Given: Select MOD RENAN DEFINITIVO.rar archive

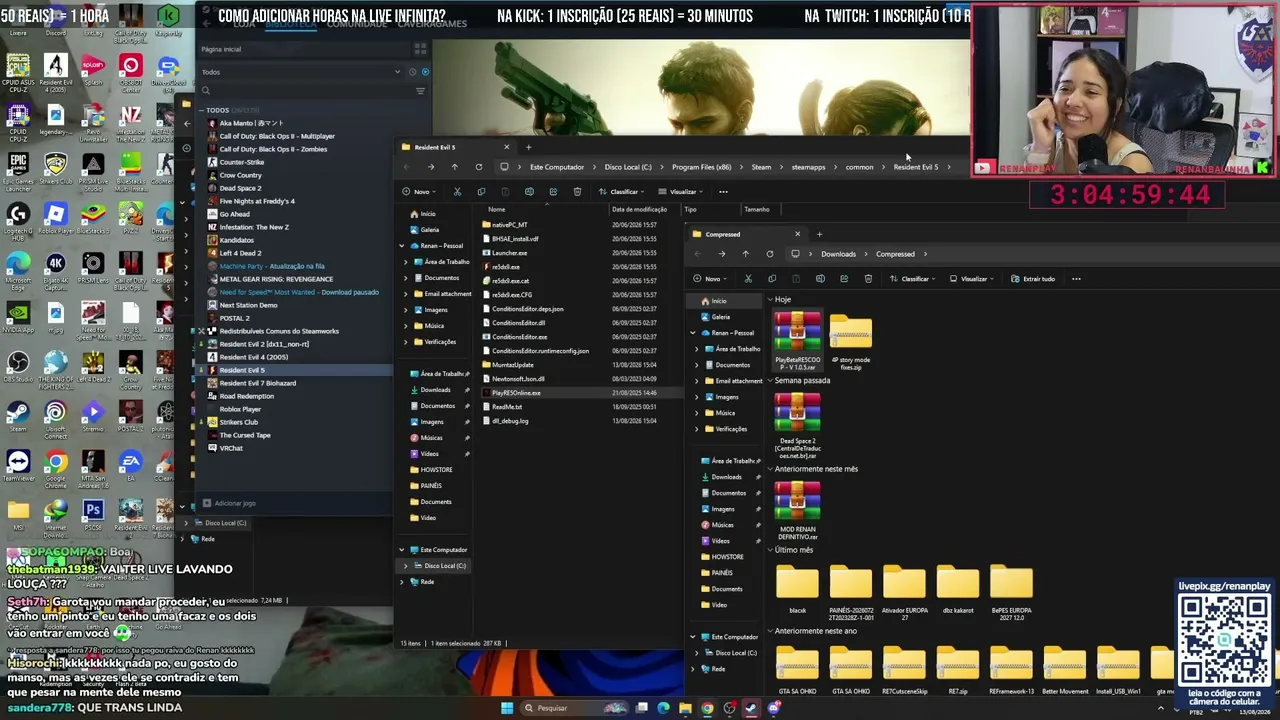Looking at the screenshot, I should (797, 510).
